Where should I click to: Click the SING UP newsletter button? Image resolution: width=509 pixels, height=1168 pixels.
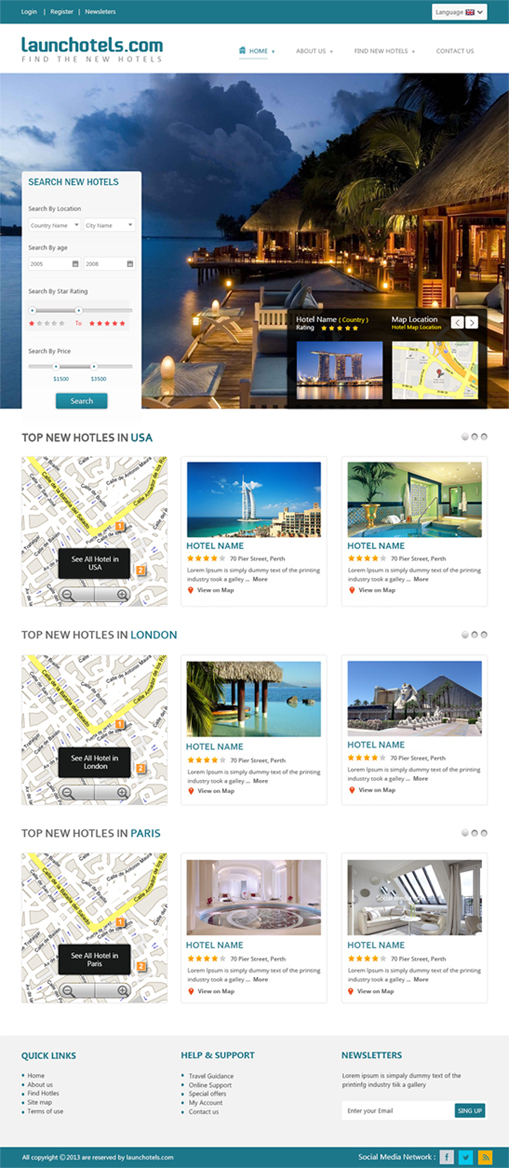click(470, 1111)
